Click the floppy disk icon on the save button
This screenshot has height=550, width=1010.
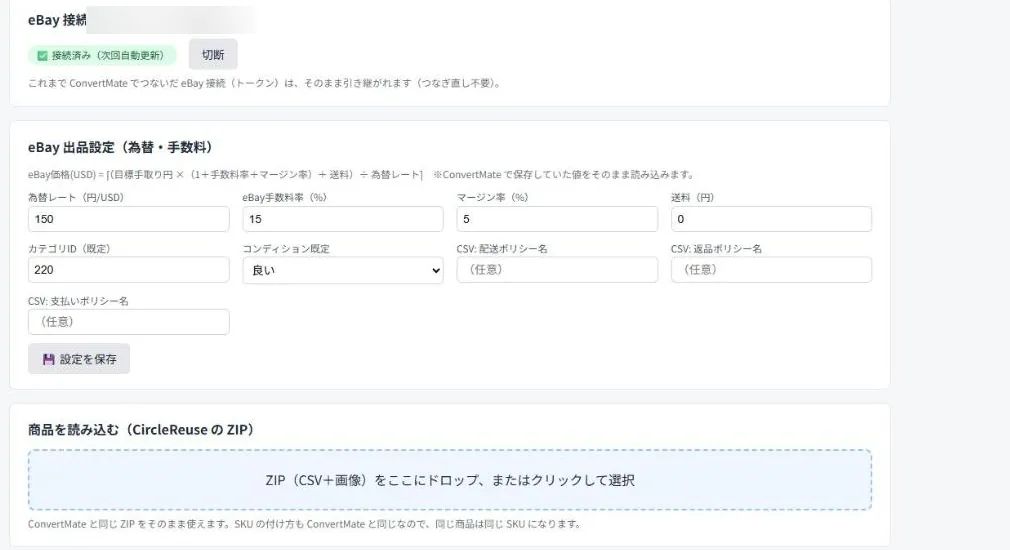48,359
